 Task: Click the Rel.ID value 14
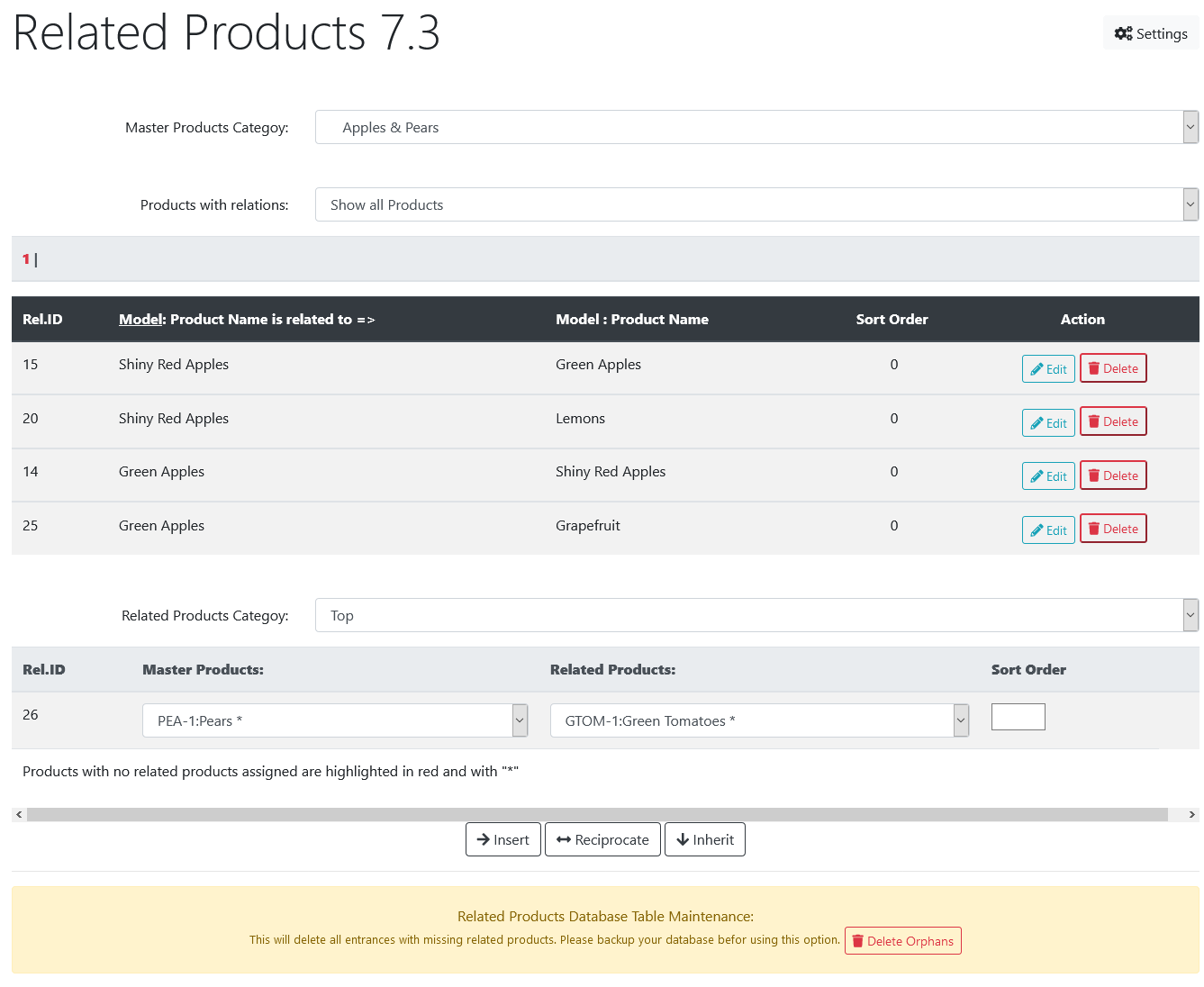click(31, 472)
